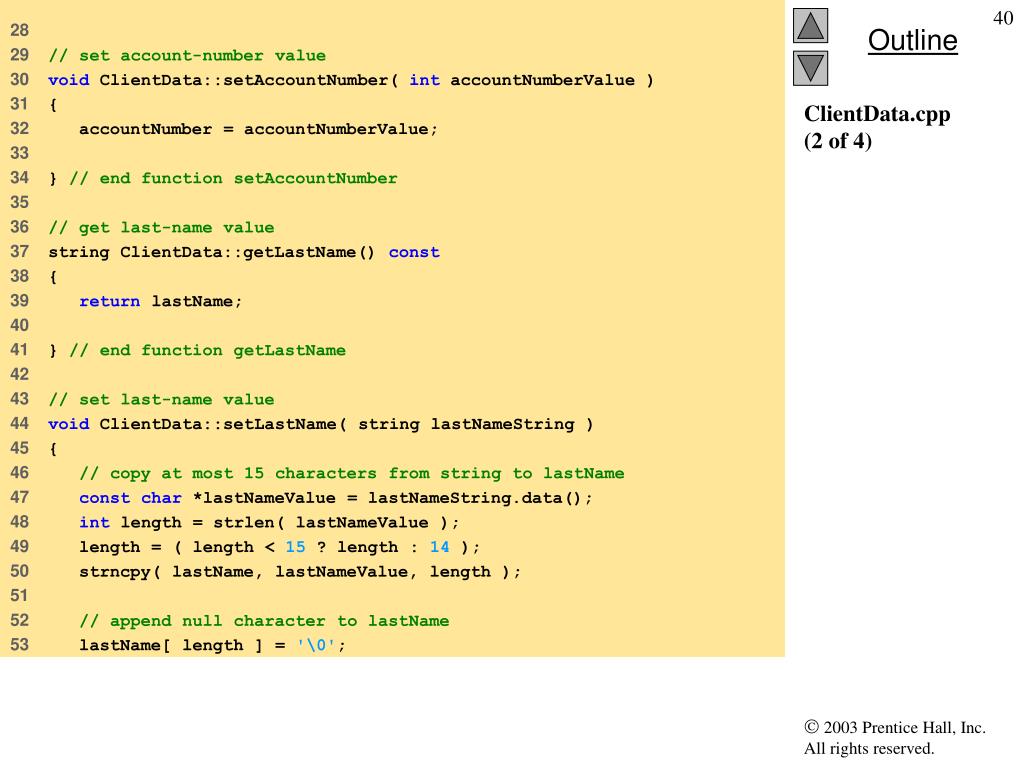The height and width of the screenshot is (768, 1024).
Task: Click the setAccountNumber function signature line
Action: (x=351, y=80)
